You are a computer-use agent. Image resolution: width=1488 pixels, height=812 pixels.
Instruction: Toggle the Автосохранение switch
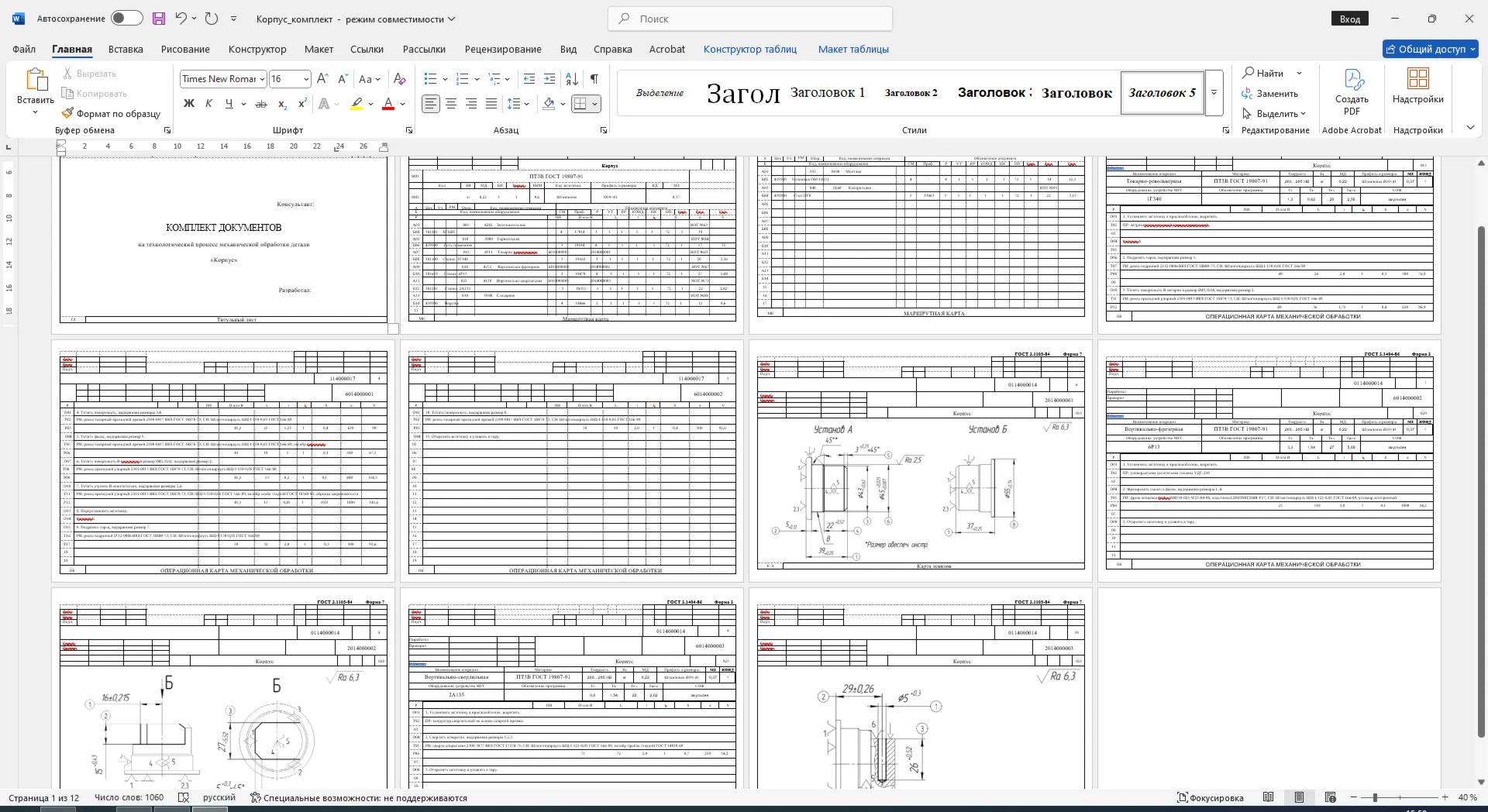tap(126, 19)
